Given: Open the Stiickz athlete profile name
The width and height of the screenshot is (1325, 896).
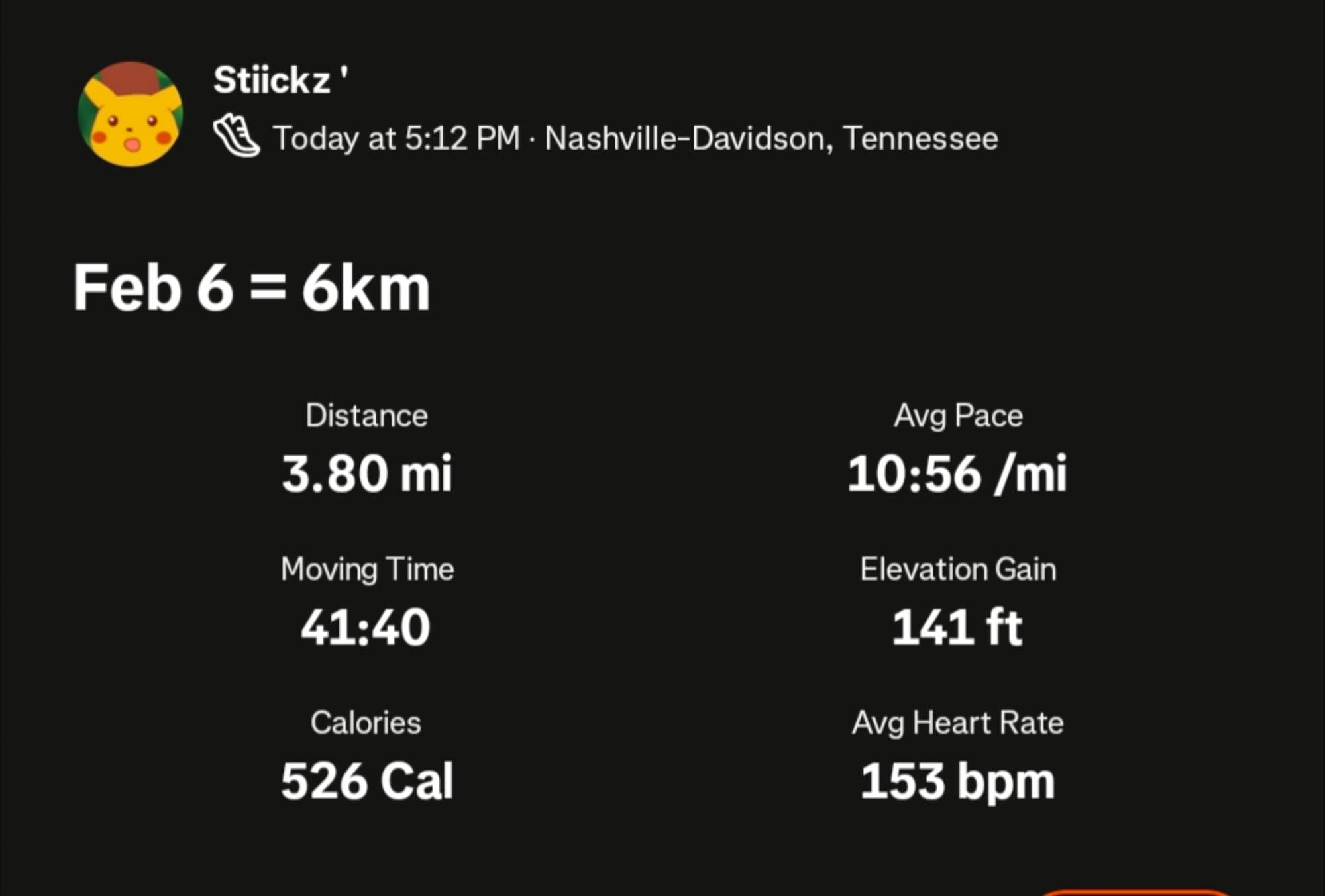Looking at the screenshot, I should click(280, 80).
